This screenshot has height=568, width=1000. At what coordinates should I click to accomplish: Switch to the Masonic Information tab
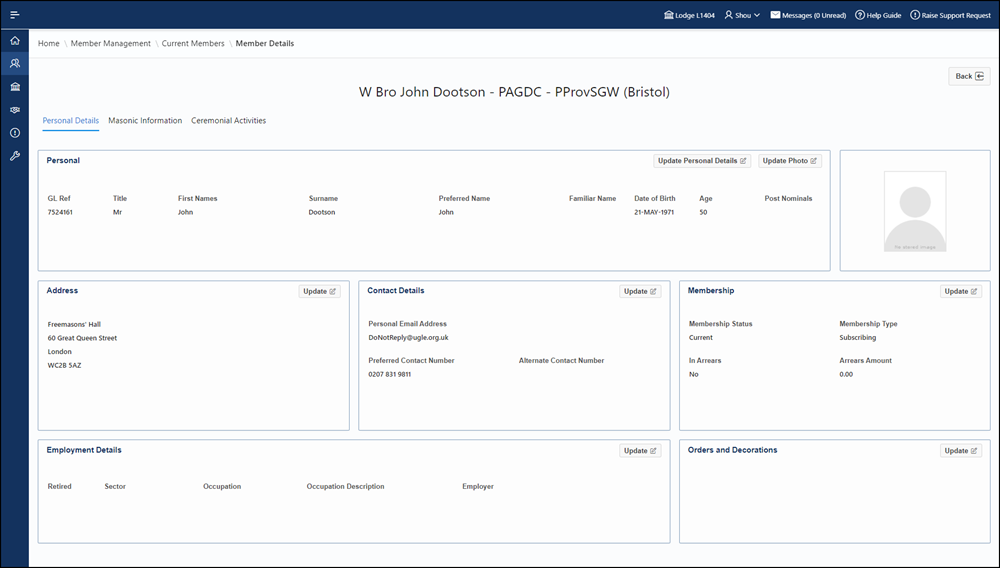145,121
